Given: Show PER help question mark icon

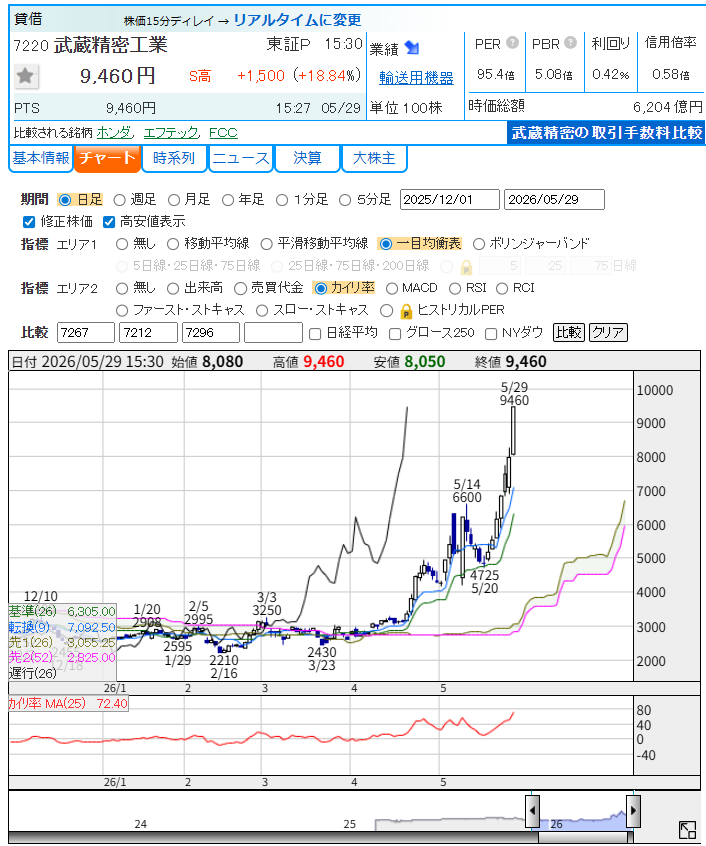Looking at the screenshot, I should click(512, 42).
